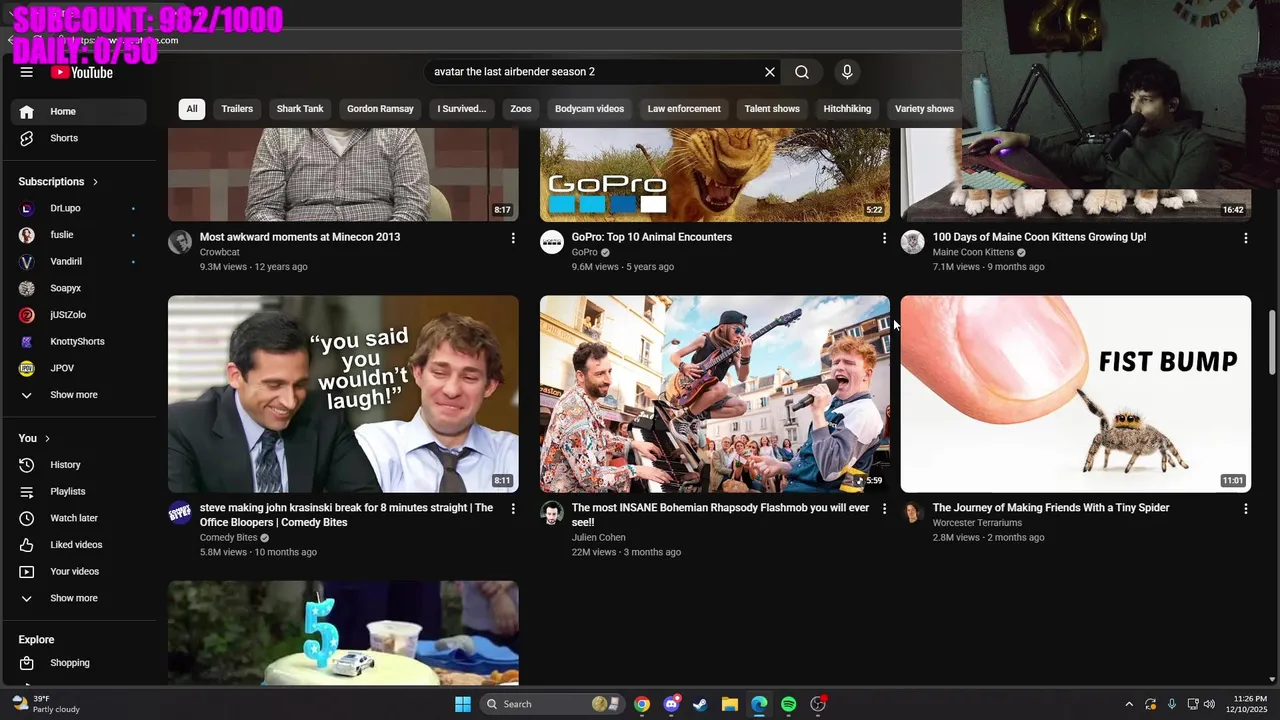Open Steam from the taskbar
Image resolution: width=1280 pixels, height=720 pixels.
click(x=700, y=704)
